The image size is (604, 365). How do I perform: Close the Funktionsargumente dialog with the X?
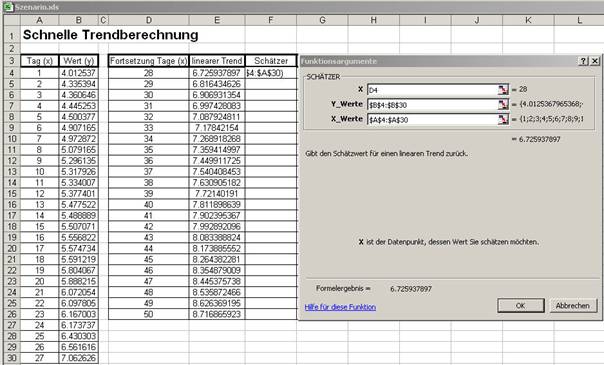click(x=595, y=61)
